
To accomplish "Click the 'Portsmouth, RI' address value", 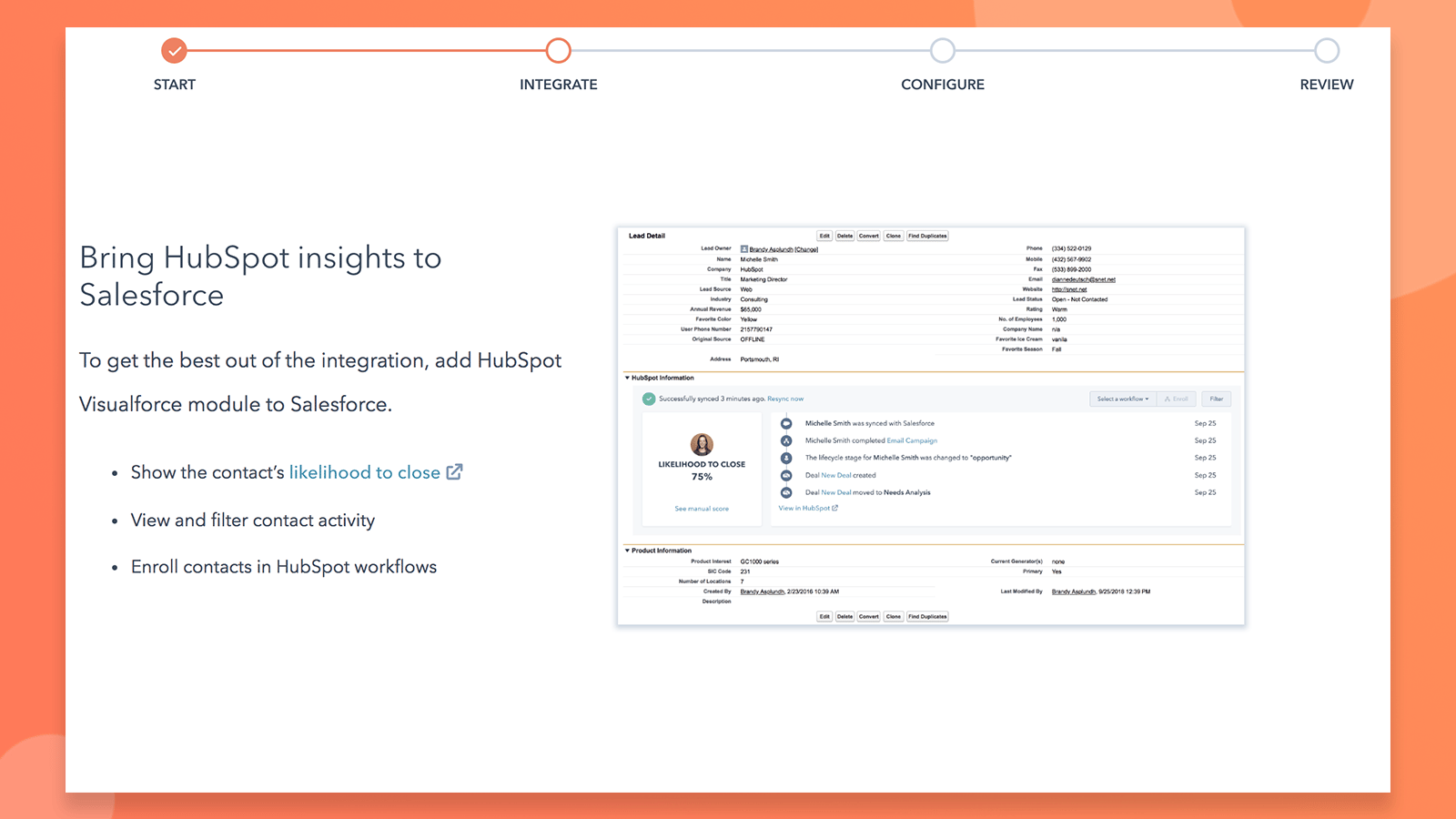I will (x=760, y=359).
